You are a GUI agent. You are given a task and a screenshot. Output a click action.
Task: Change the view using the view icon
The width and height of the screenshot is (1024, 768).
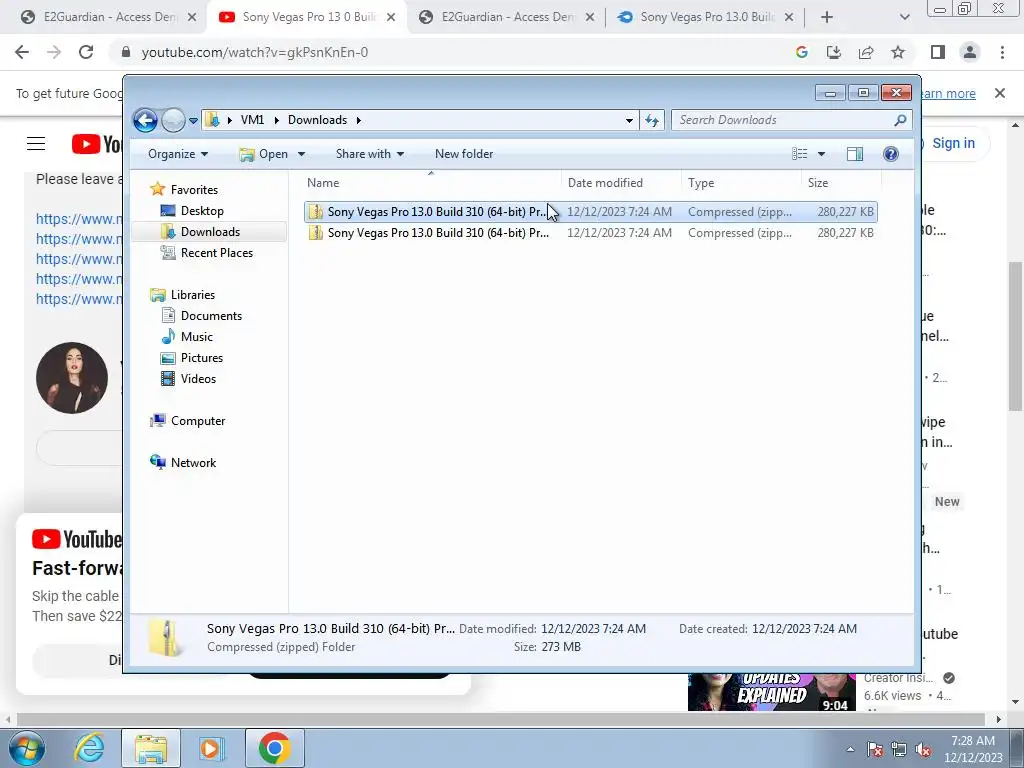(799, 154)
